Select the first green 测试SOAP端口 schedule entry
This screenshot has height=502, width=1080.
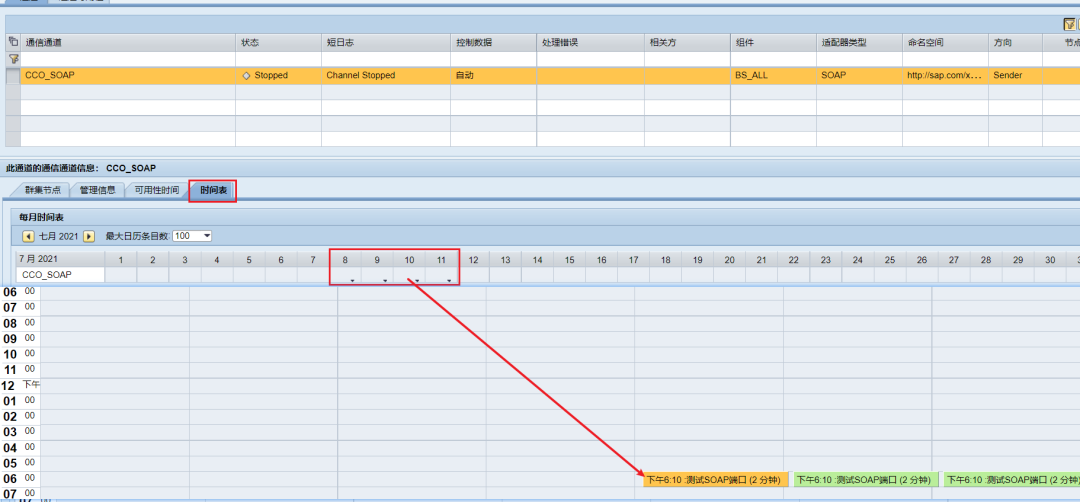(x=864, y=480)
